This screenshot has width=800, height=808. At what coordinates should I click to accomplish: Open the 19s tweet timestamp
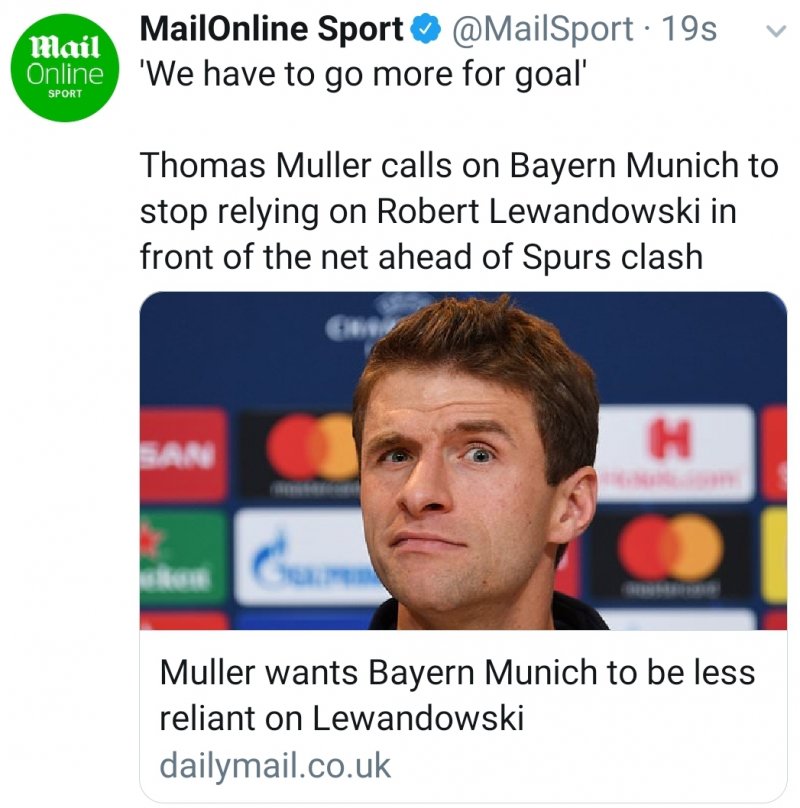pos(689,31)
